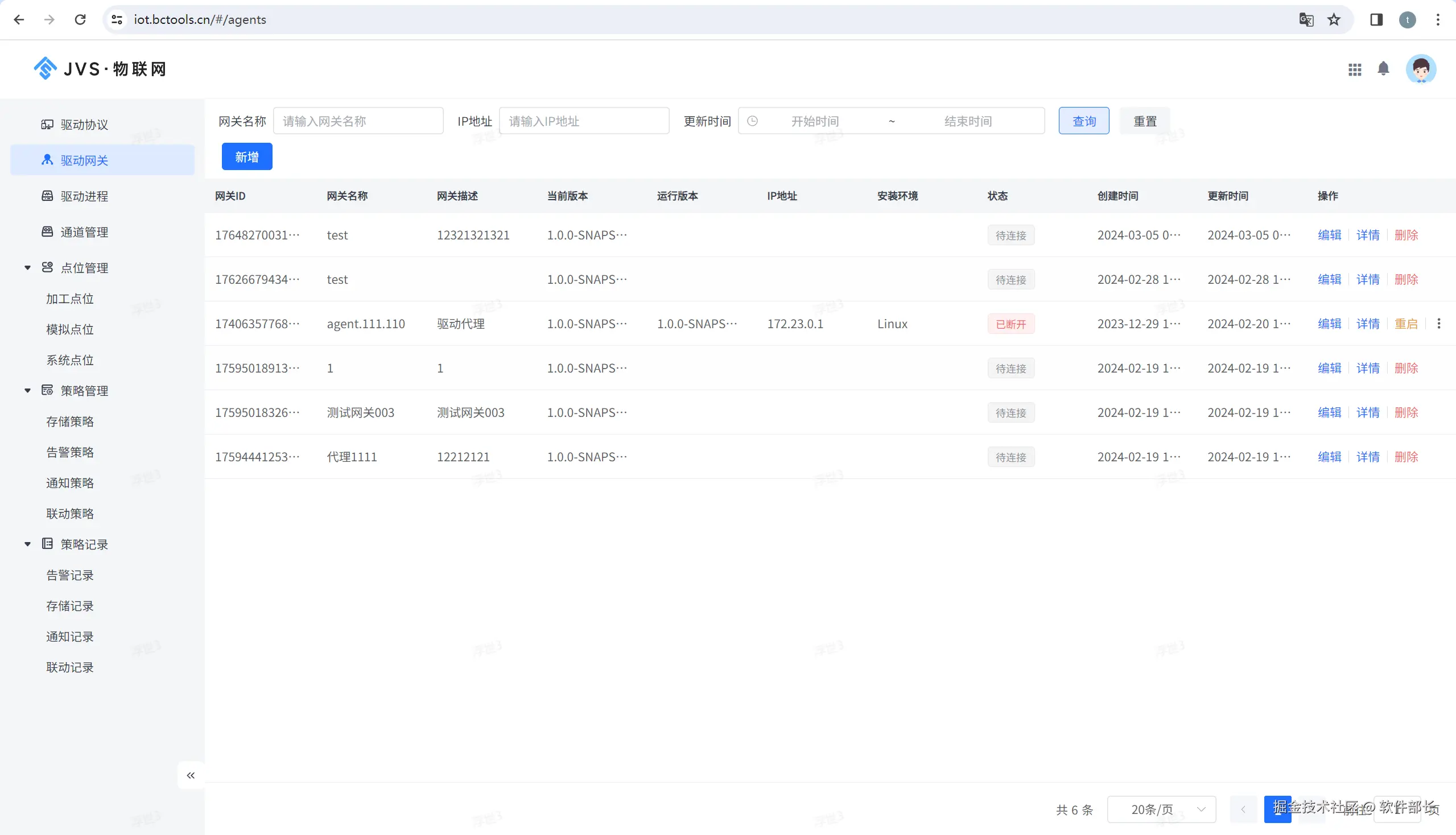This screenshot has width=1456, height=835.
Task: Open the apps grid icon in header
Action: click(1355, 69)
